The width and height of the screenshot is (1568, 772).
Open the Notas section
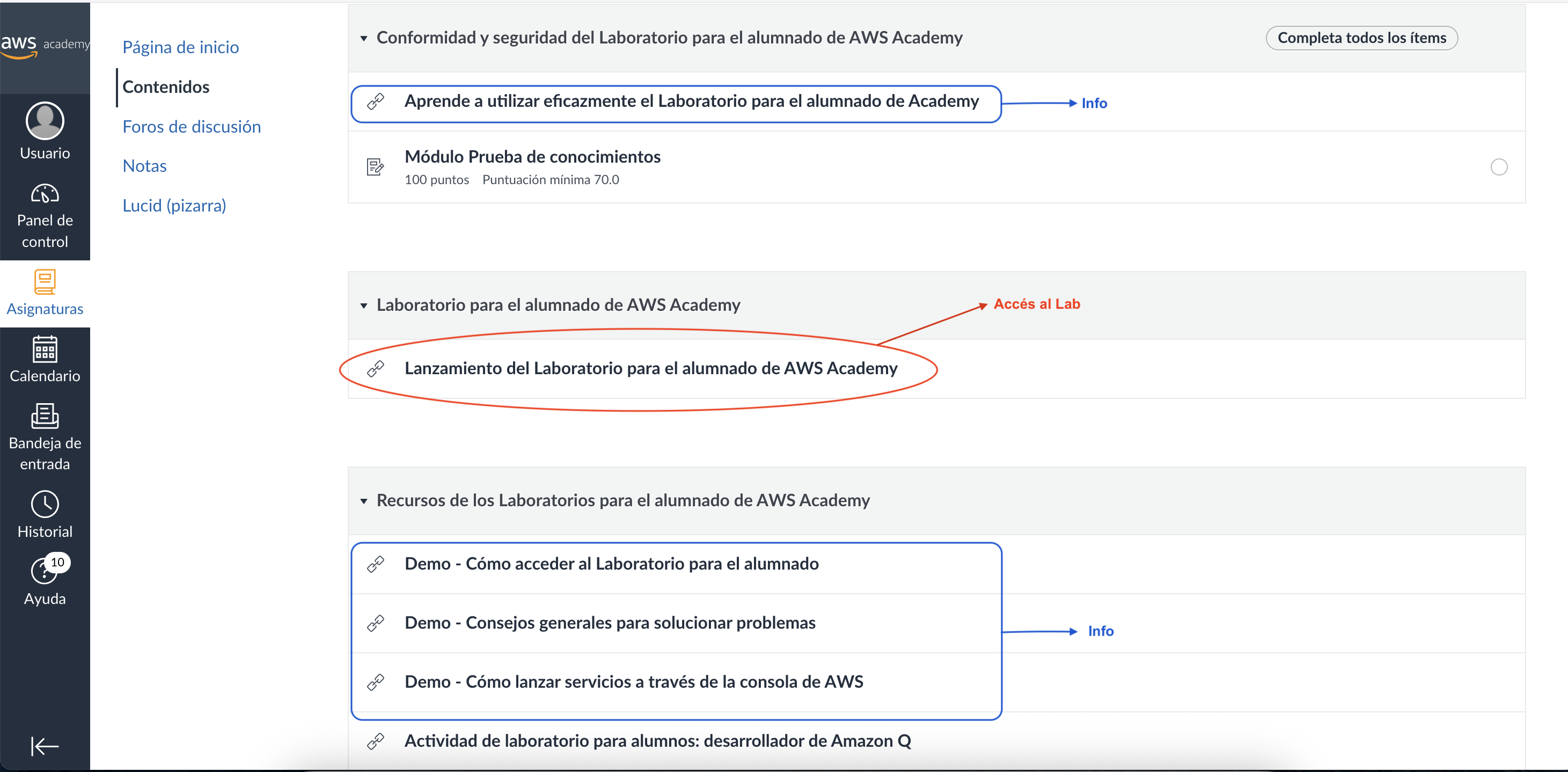(x=144, y=165)
